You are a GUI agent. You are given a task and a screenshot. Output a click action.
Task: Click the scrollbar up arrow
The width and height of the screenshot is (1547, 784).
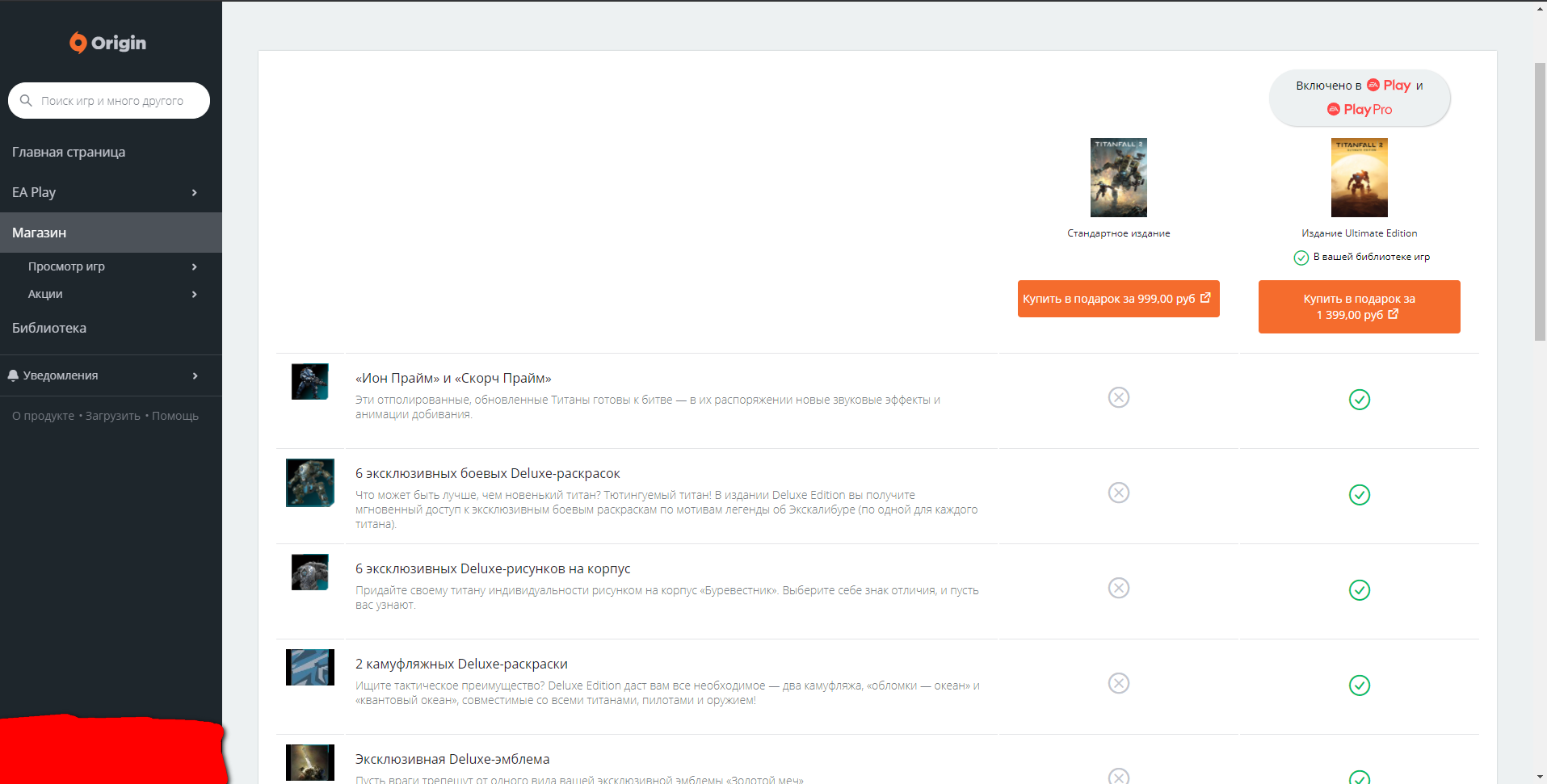1540,8
